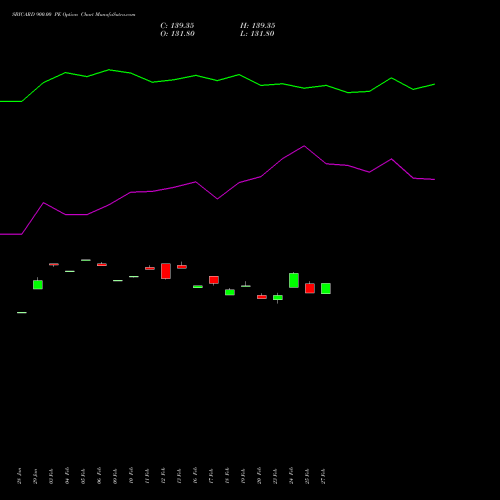
Task: Select the green candle above 29 Jan
Action: [x=38, y=284]
